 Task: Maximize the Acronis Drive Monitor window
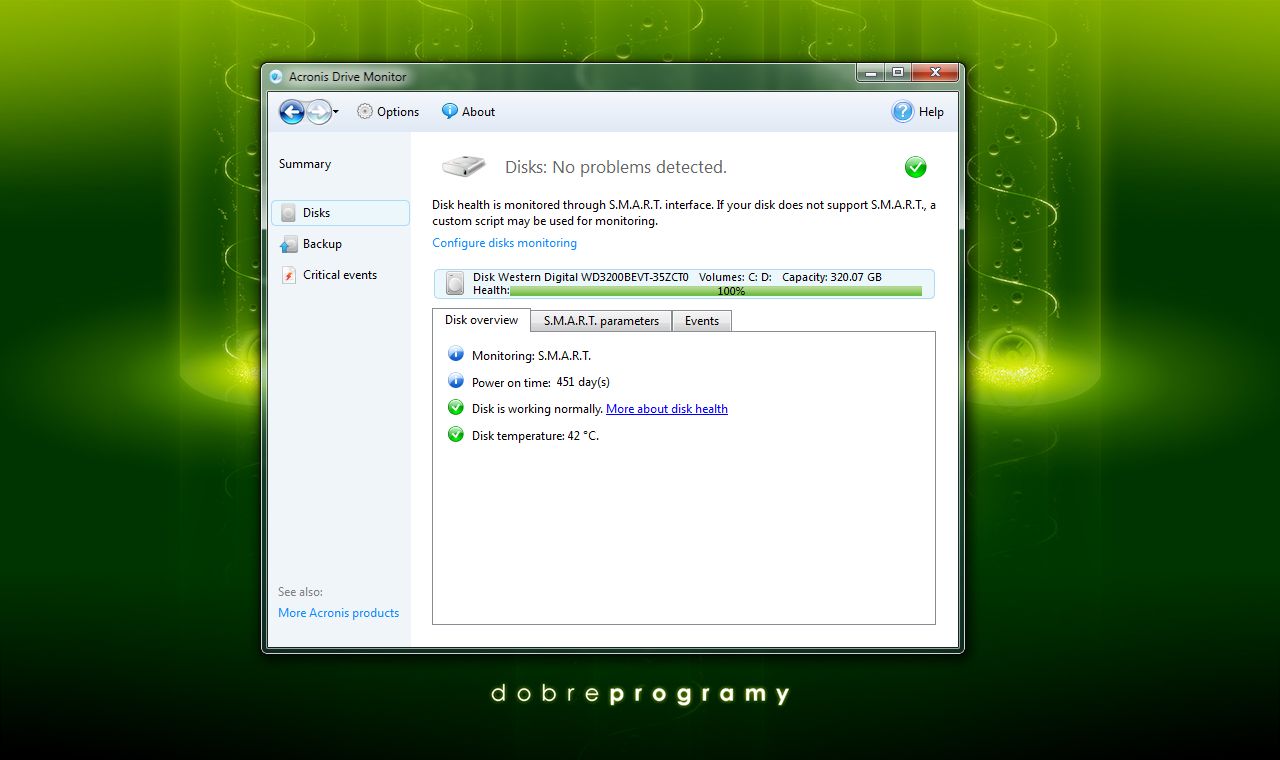pyautogui.click(x=898, y=72)
